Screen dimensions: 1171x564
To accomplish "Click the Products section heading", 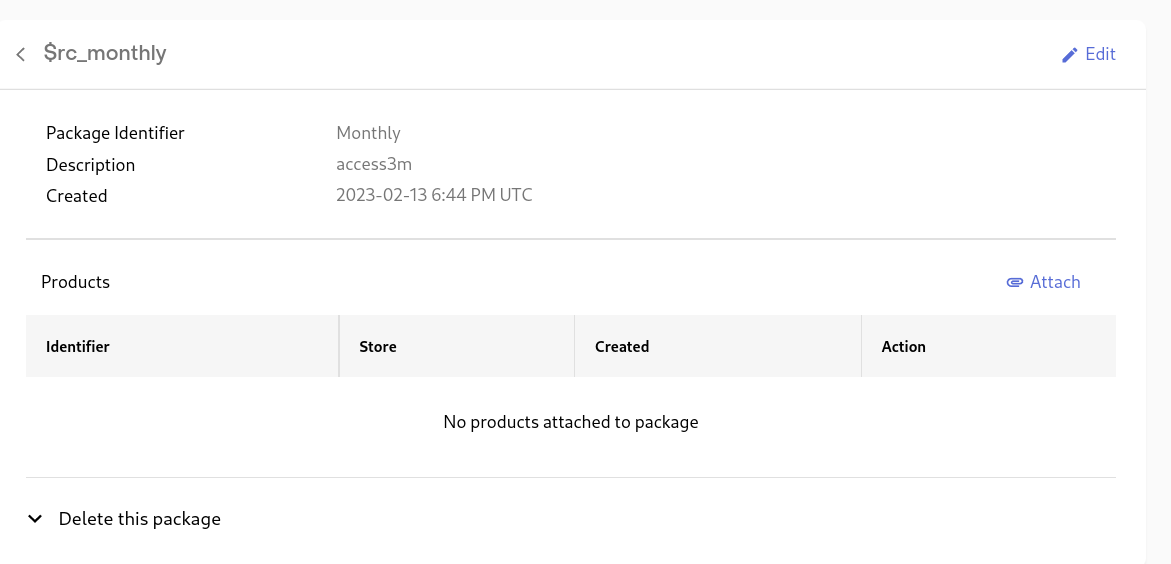I will [75, 282].
